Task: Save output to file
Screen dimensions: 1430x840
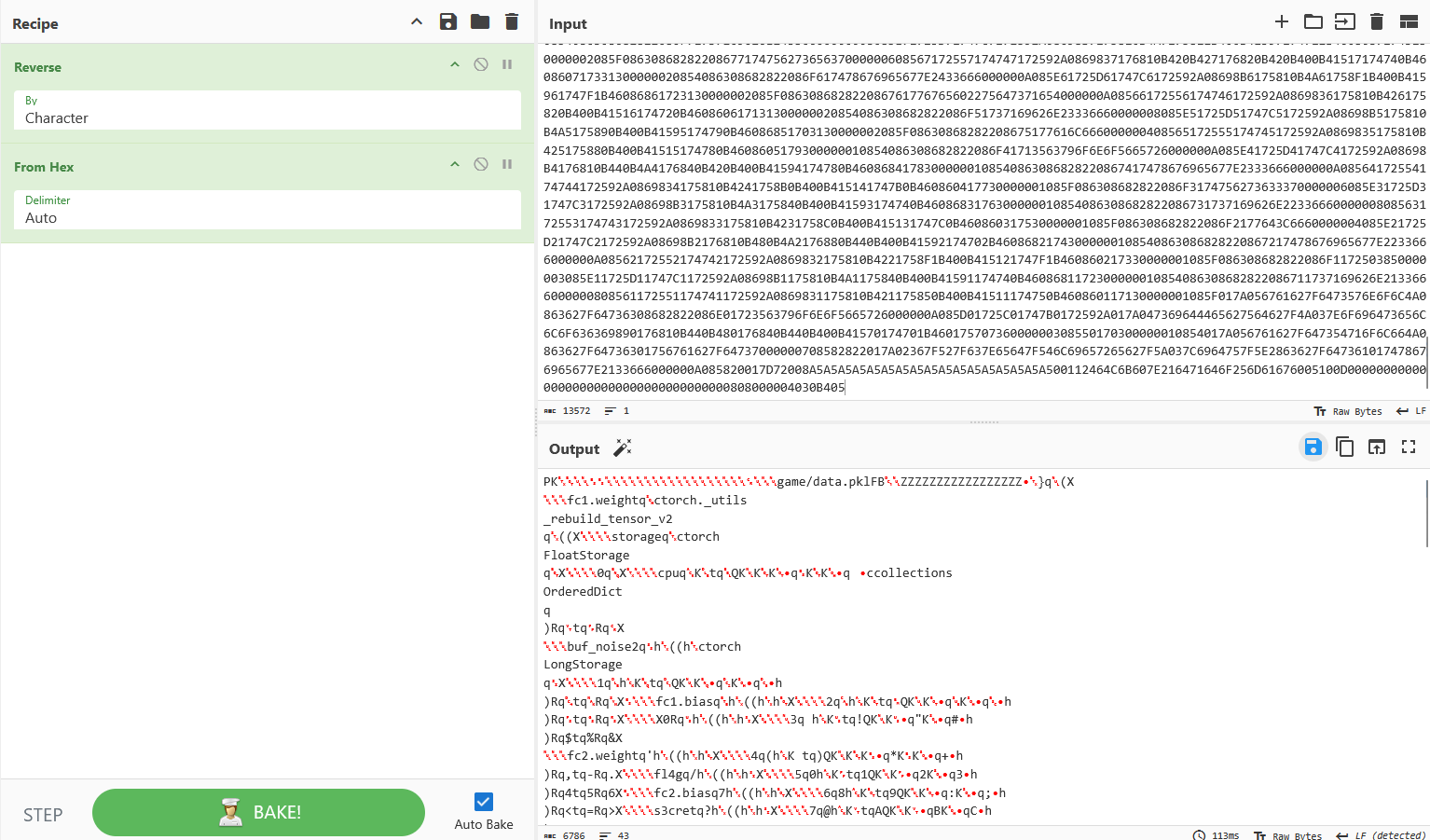Action: 1313,447
